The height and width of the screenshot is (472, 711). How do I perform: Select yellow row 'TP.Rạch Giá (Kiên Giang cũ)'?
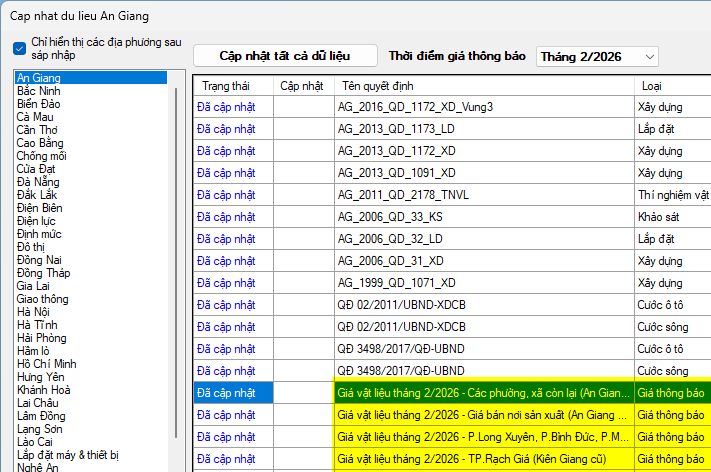pos(482,459)
